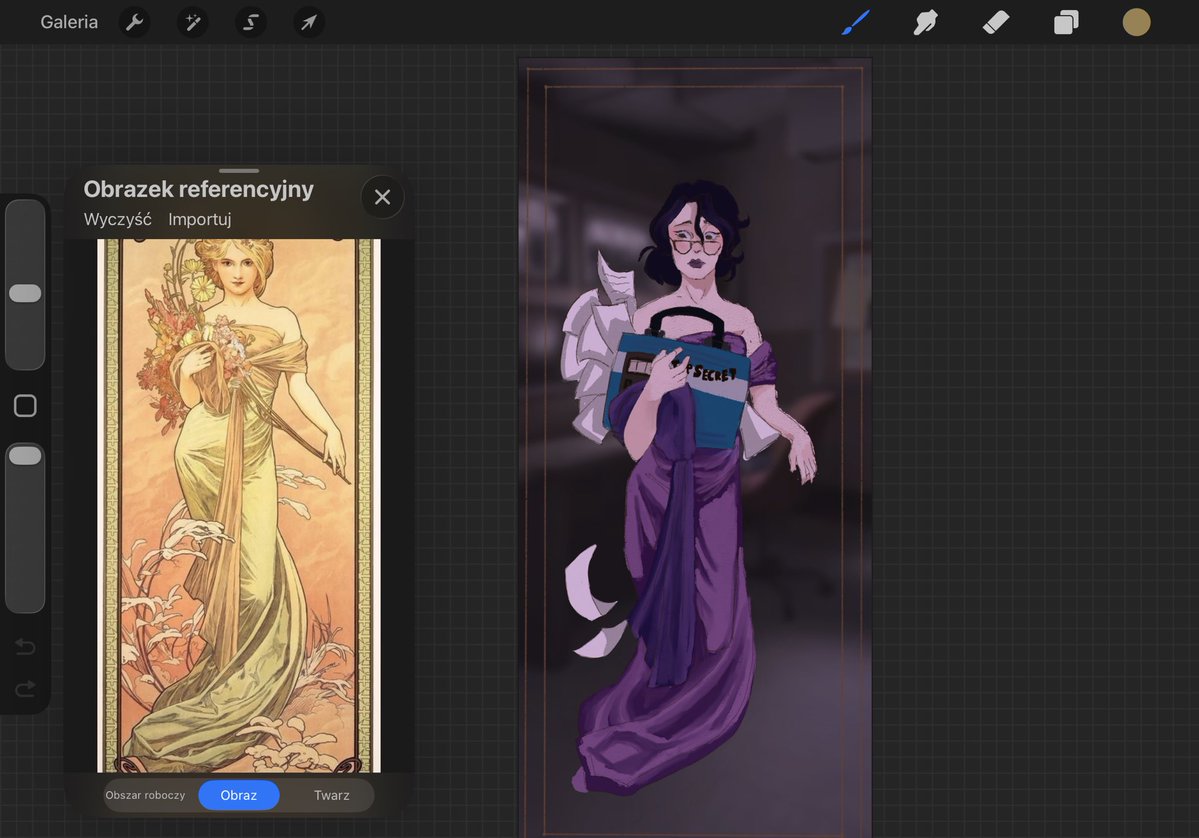This screenshot has height=838, width=1199.
Task: Click the Obrazek referencyjny title
Action: pyautogui.click(x=198, y=189)
